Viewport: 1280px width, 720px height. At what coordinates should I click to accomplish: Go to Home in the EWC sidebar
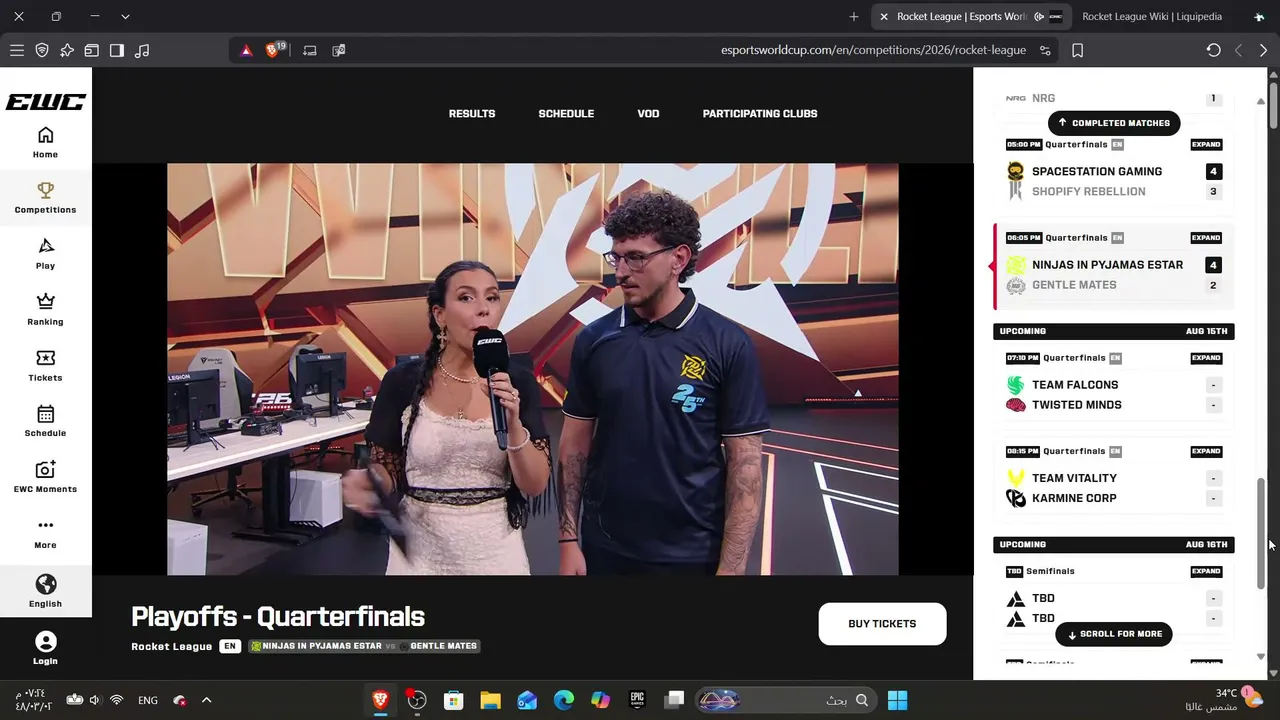coord(45,142)
